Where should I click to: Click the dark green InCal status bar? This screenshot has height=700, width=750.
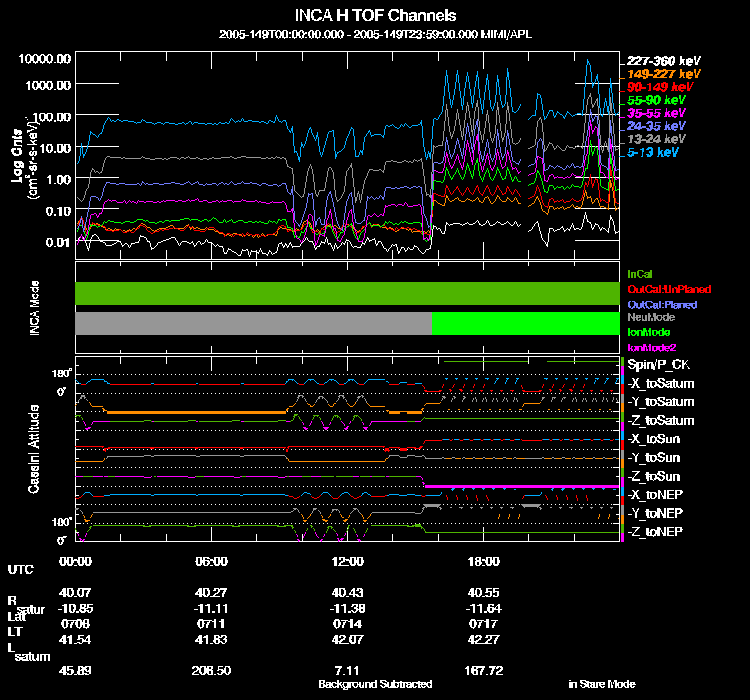point(347,293)
